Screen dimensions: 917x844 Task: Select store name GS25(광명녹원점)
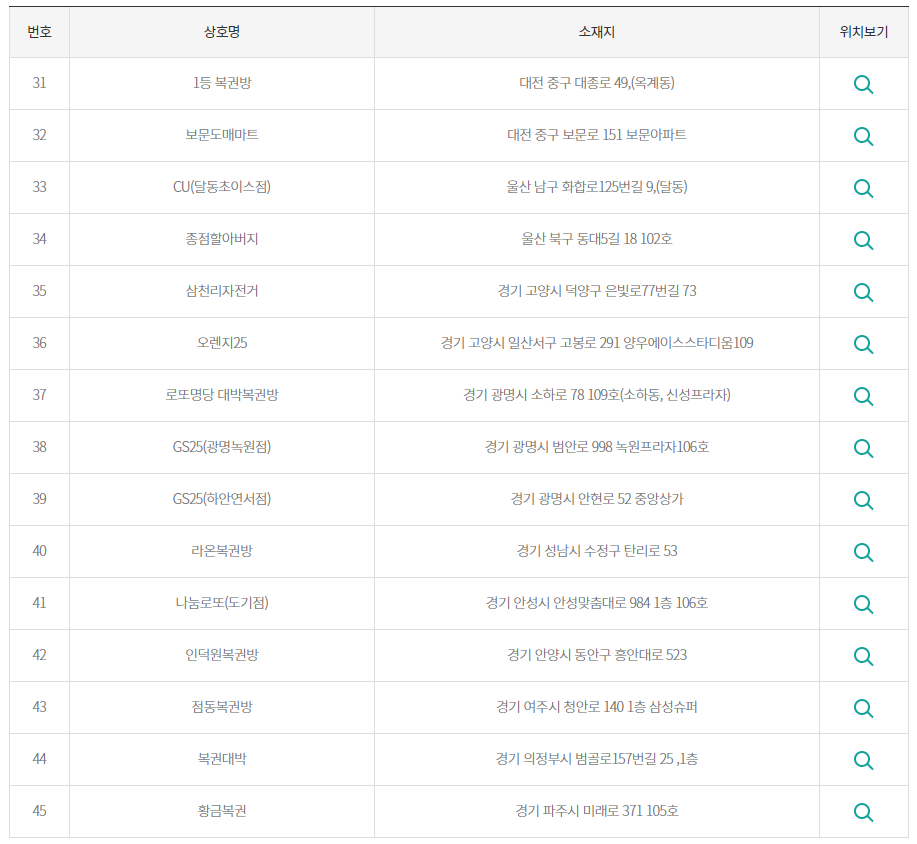coord(222,447)
